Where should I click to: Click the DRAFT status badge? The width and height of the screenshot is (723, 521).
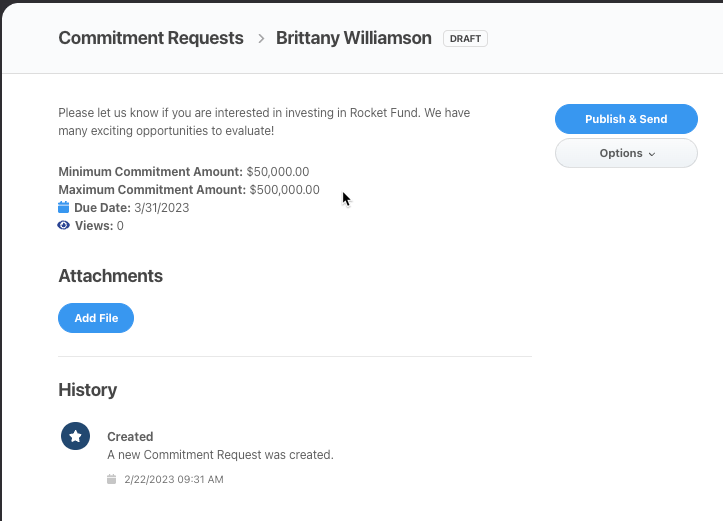pos(465,39)
